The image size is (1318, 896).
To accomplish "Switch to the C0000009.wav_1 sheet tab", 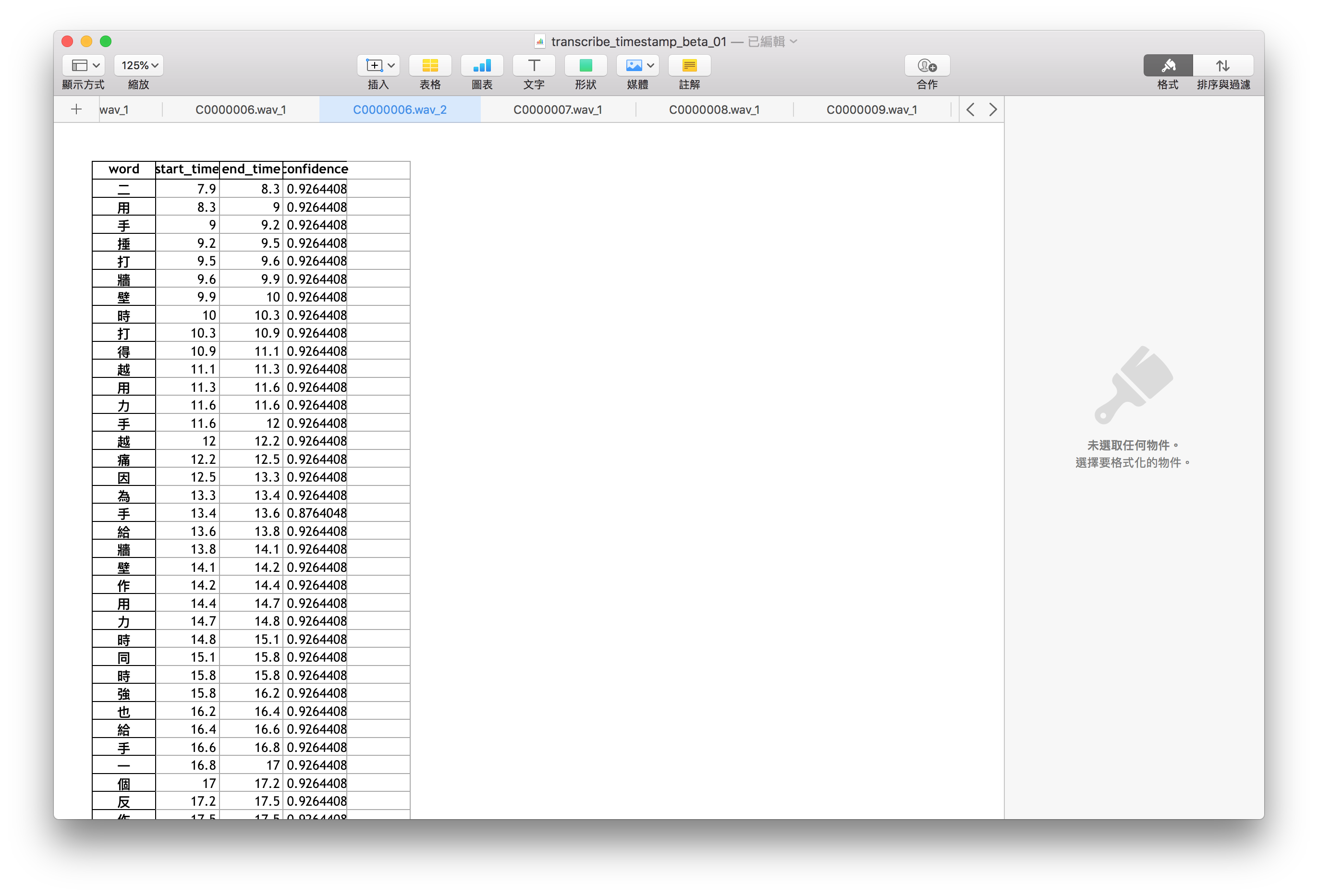I will tap(871, 110).
